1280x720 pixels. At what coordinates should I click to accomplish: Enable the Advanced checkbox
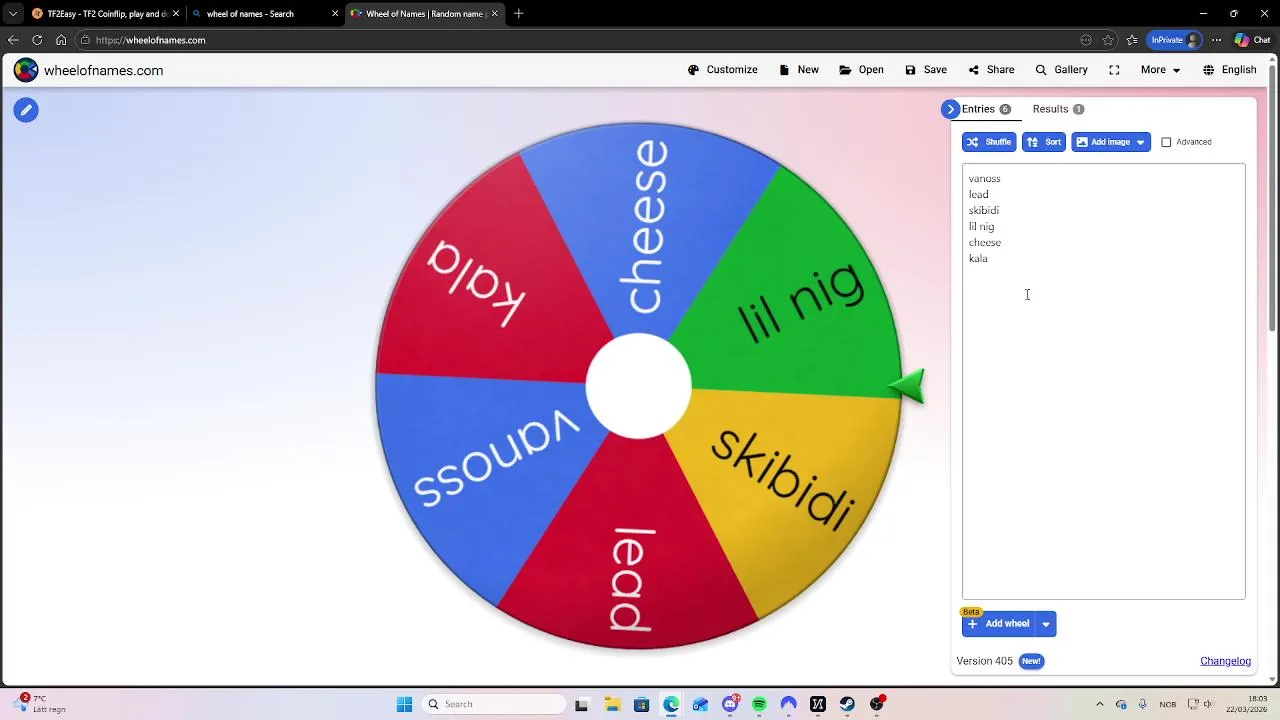coord(1166,142)
